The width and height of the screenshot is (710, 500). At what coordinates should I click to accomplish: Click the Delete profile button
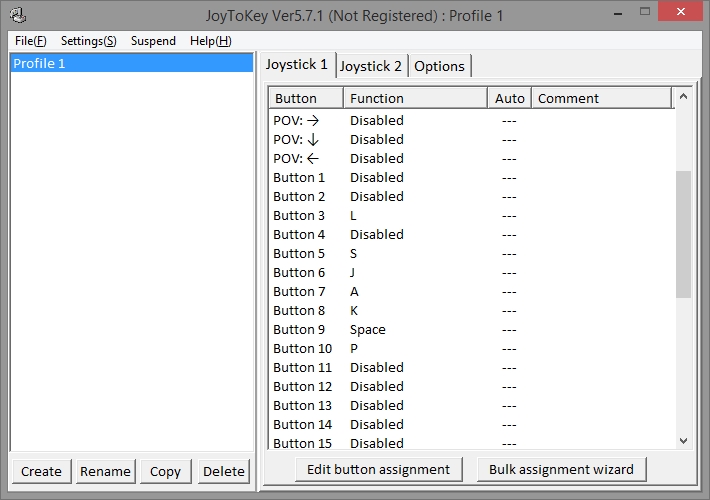224,471
